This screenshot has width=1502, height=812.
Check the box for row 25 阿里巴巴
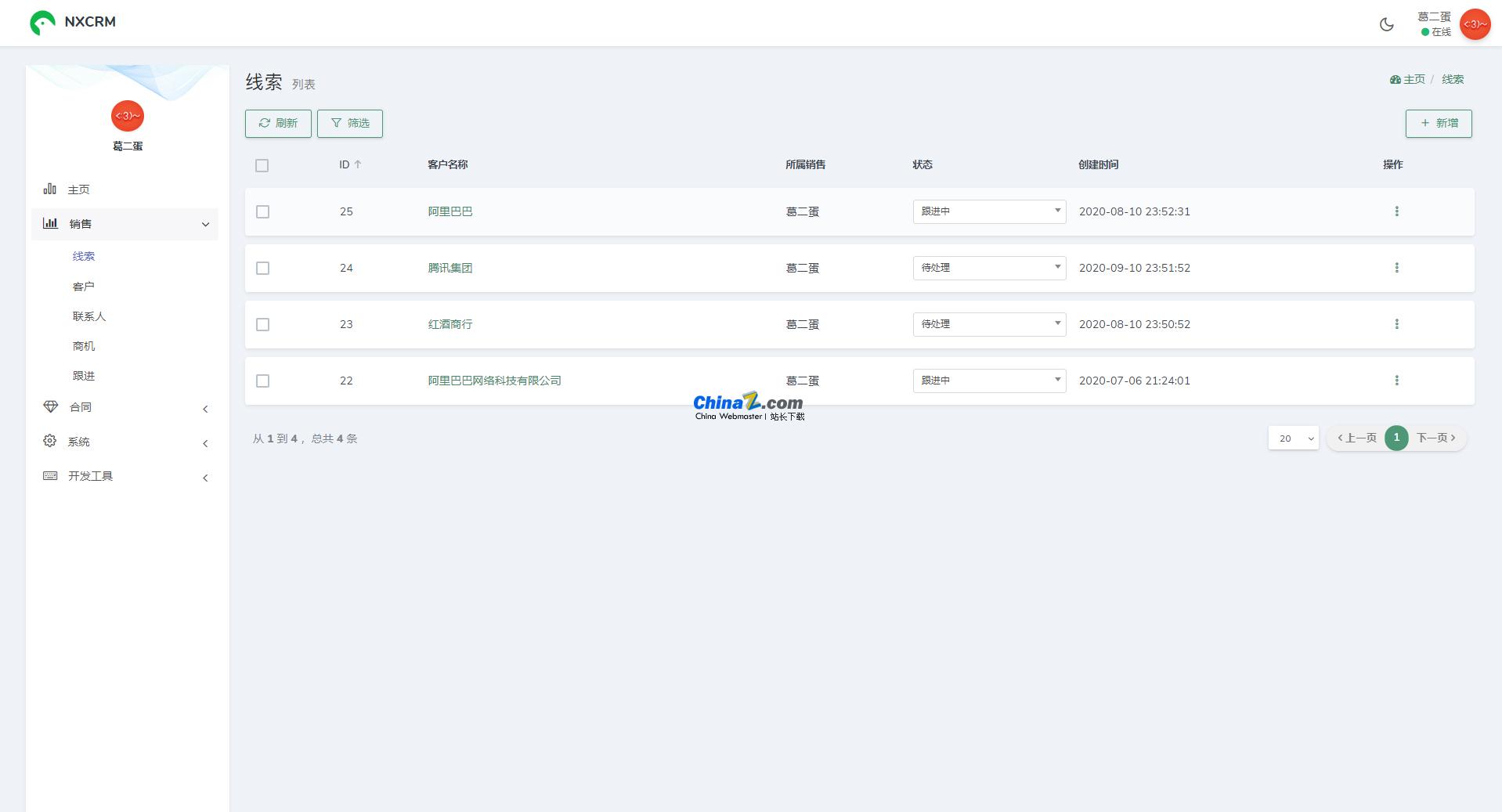262,211
